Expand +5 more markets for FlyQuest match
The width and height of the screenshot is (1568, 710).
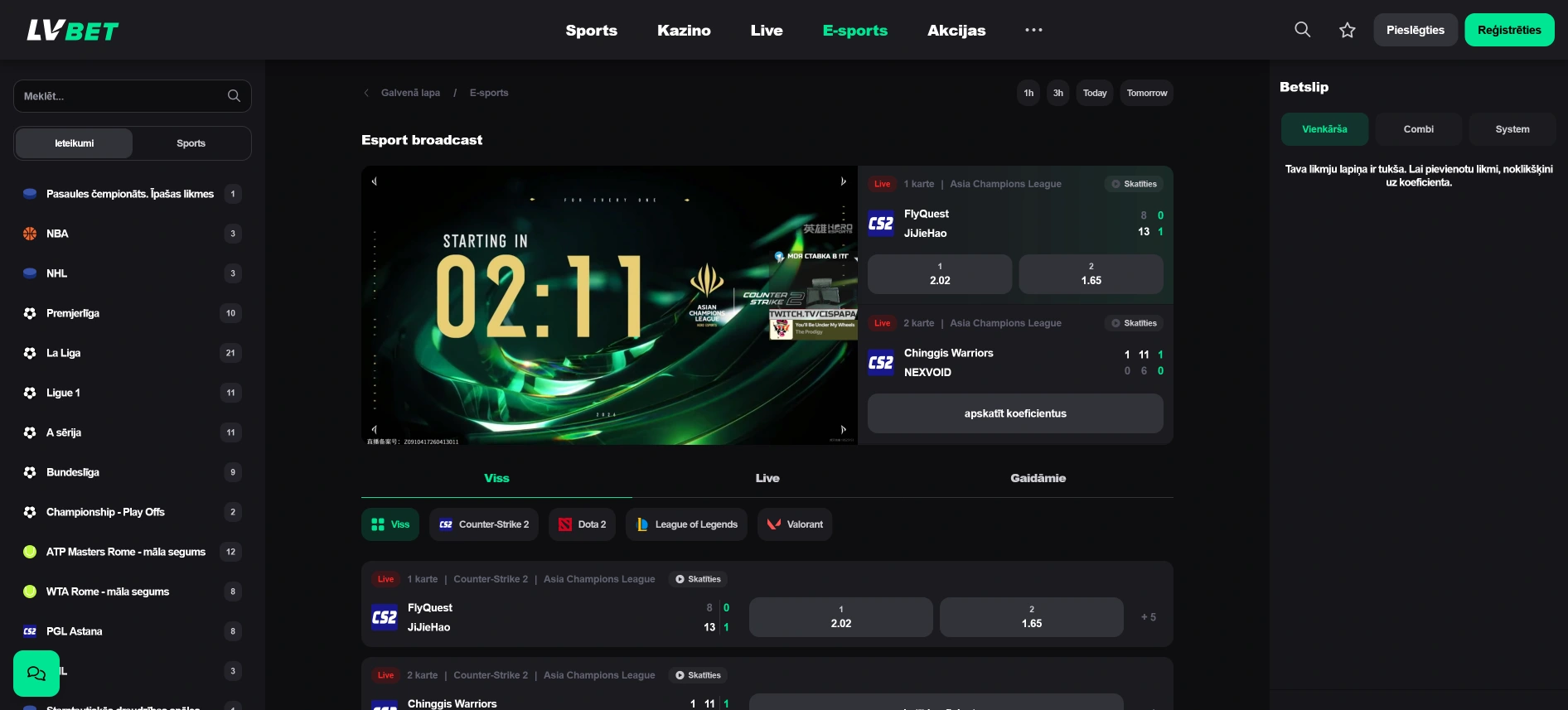click(1149, 617)
